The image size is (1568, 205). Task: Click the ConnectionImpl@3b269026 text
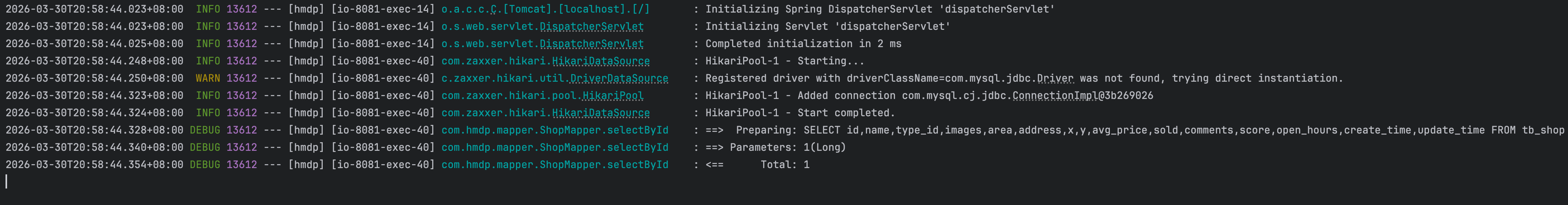[1083, 96]
